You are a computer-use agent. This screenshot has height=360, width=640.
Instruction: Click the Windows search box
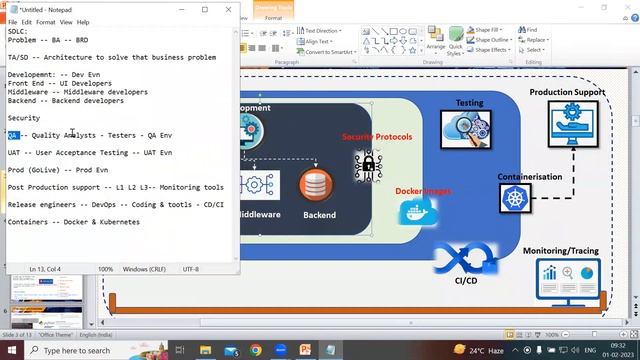tap(96, 350)
